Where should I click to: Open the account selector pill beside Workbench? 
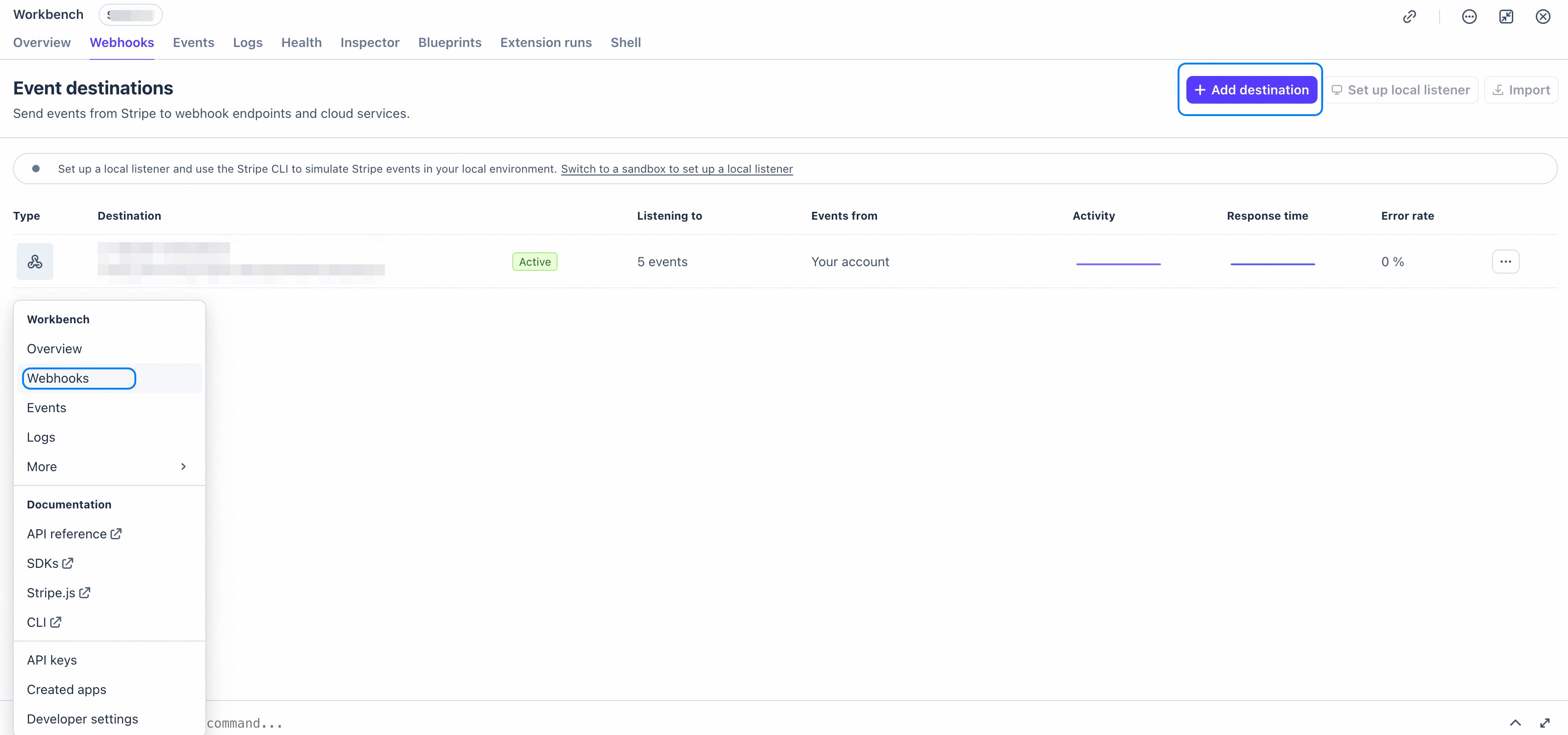(x=130, y=15)
